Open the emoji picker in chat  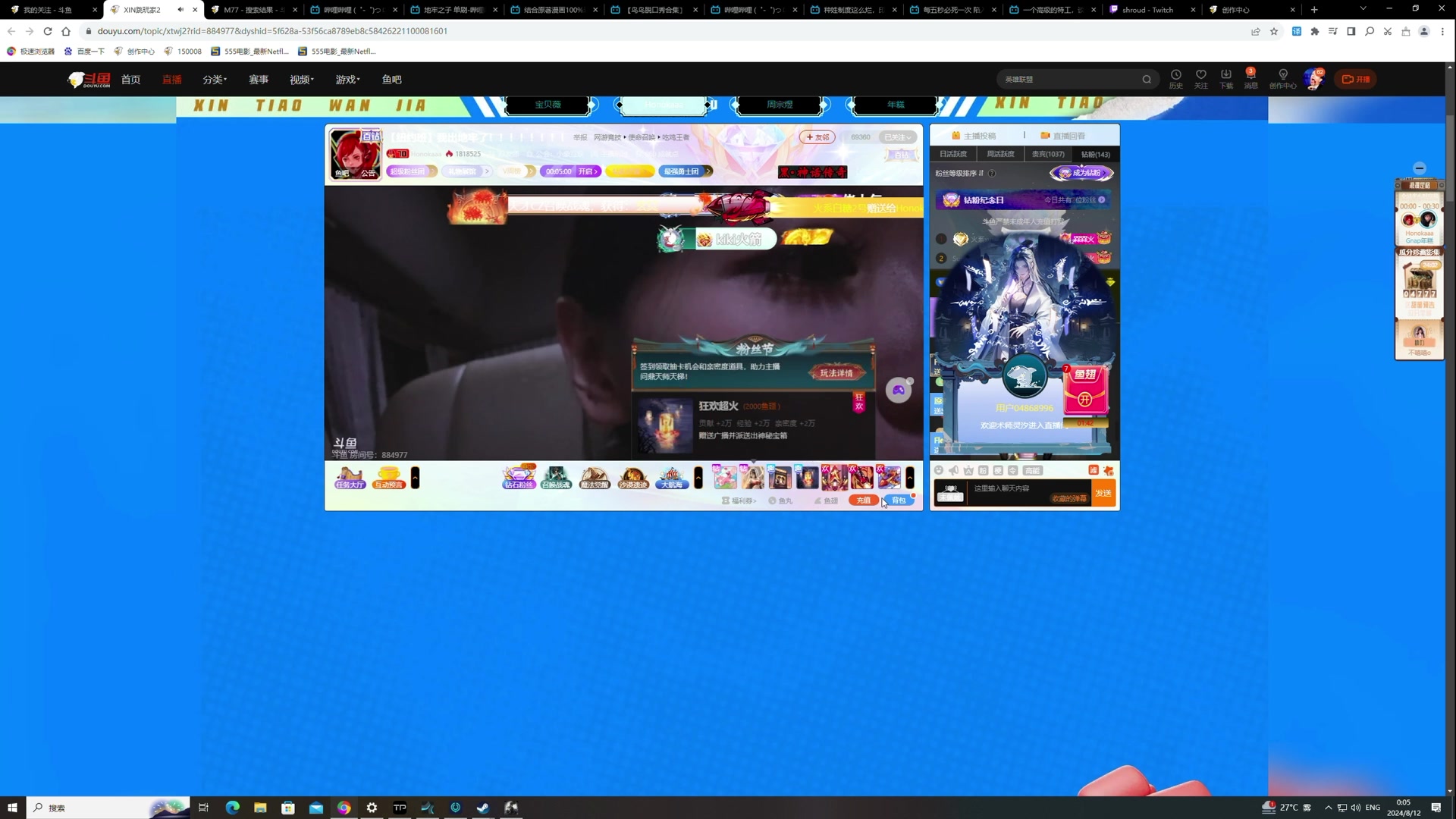(939, 471)
